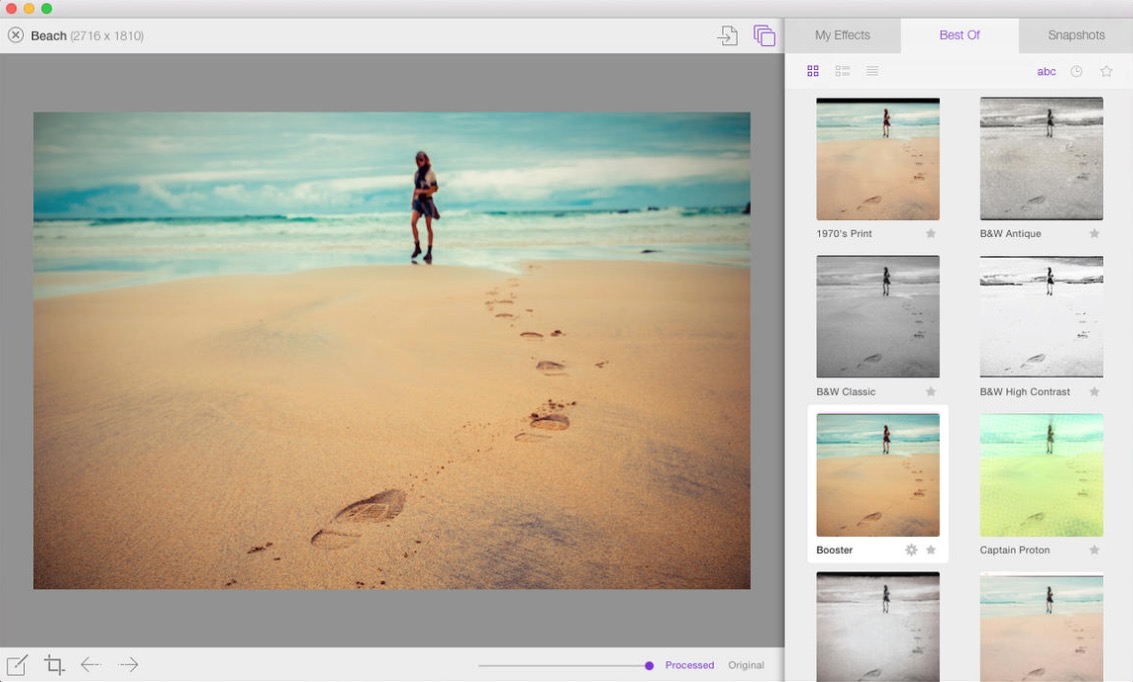Show the Original image view
Image resolution: width=1133 pixels, height=682 pixels.
point(746,665)
